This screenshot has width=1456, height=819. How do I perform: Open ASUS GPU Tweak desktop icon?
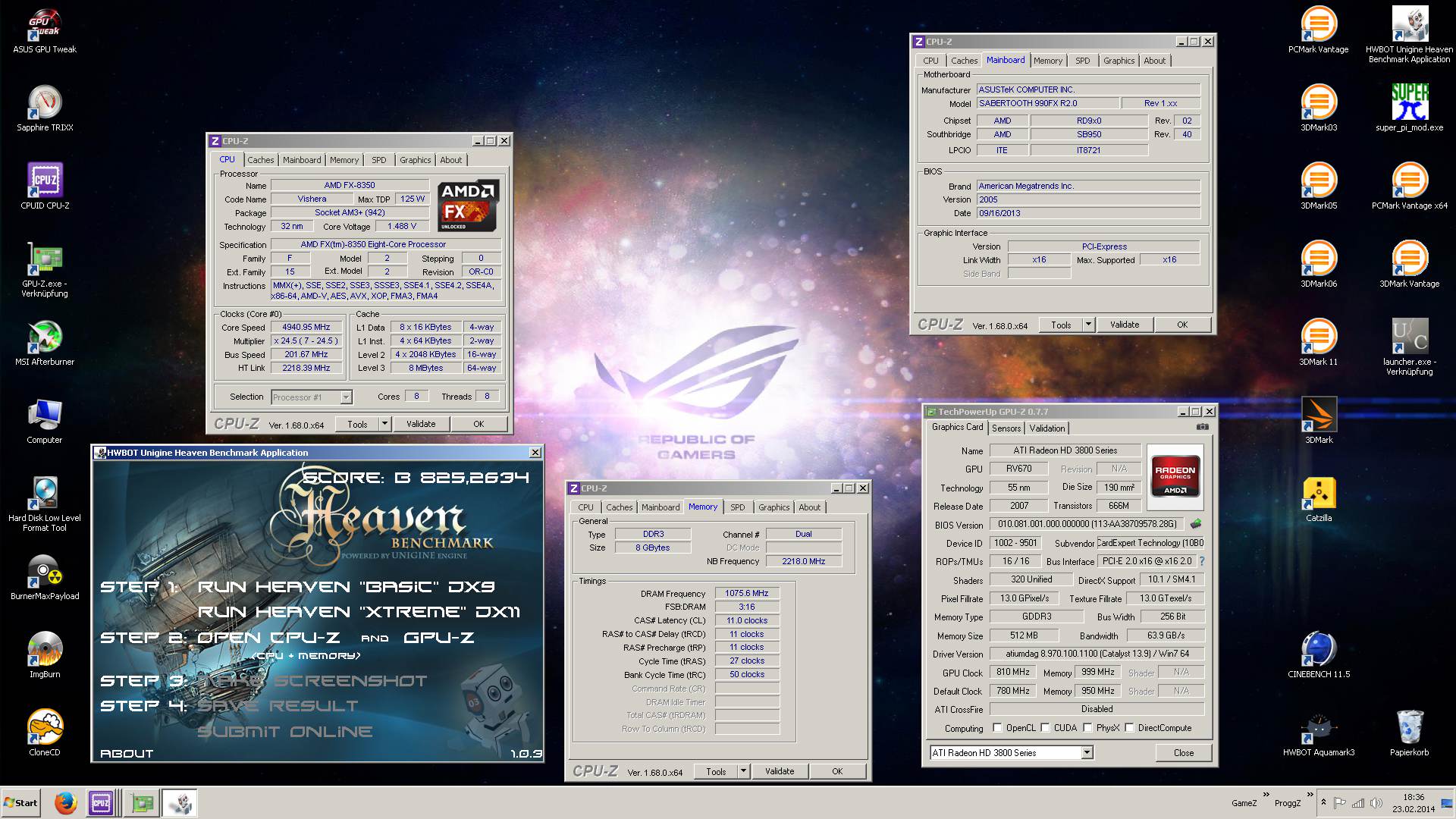(x=45, y=31)
